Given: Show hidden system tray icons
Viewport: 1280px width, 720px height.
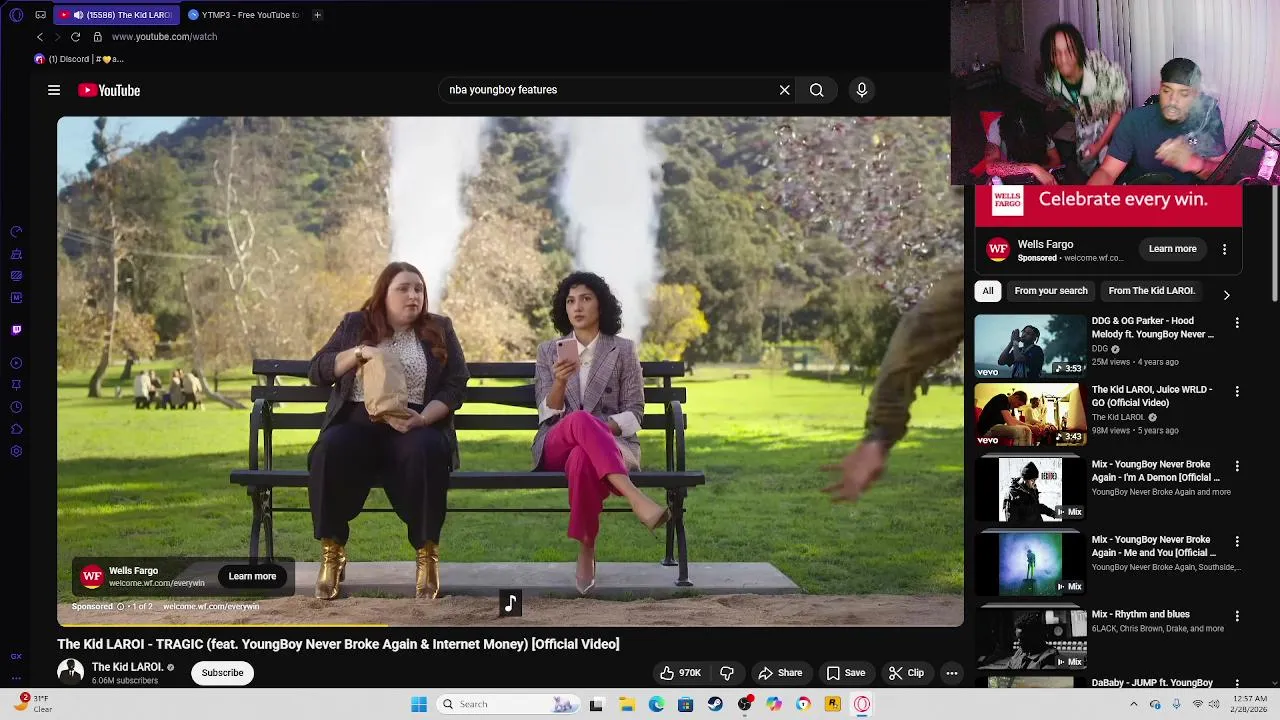Looking at the screenshot, I should [x=1133, y=705].
